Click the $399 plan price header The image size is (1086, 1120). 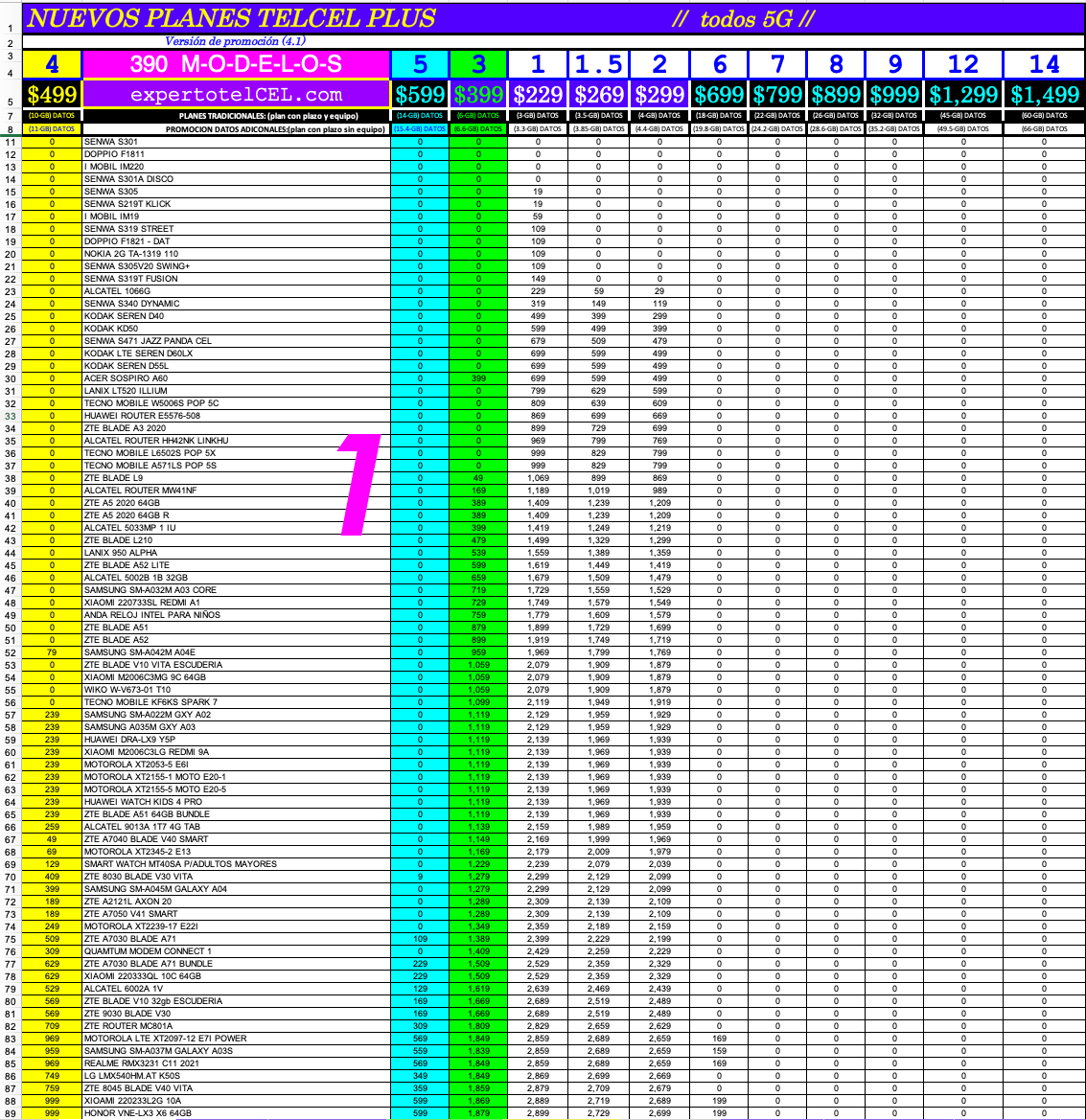click(x=478, y=94)
